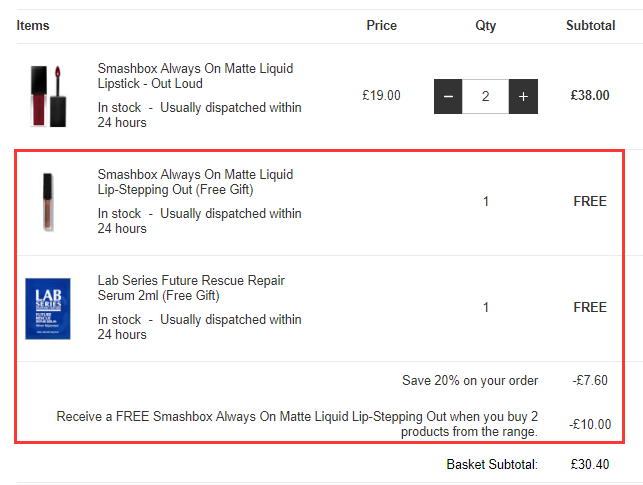Click the Qty column header
This screenshot has height=485, width=643.
coord(485,25)
